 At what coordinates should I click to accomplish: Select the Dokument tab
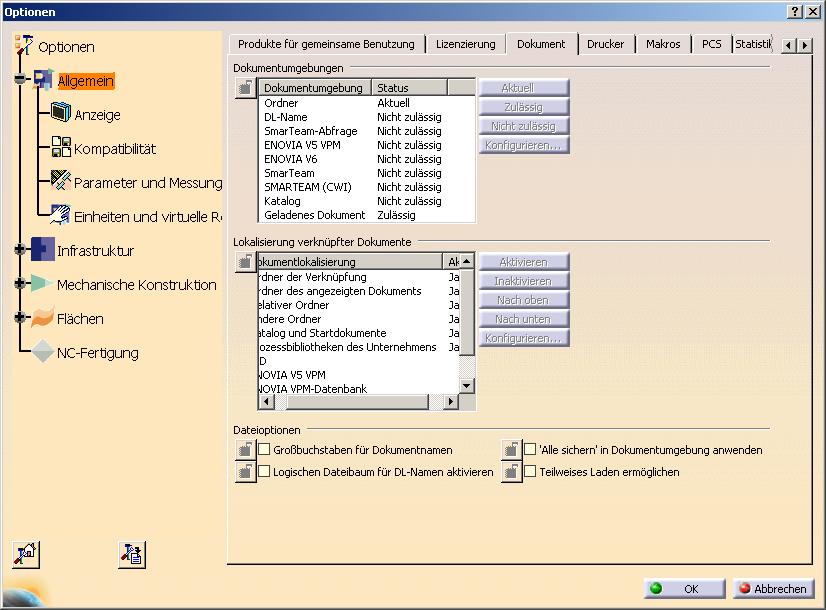point(541,44)
